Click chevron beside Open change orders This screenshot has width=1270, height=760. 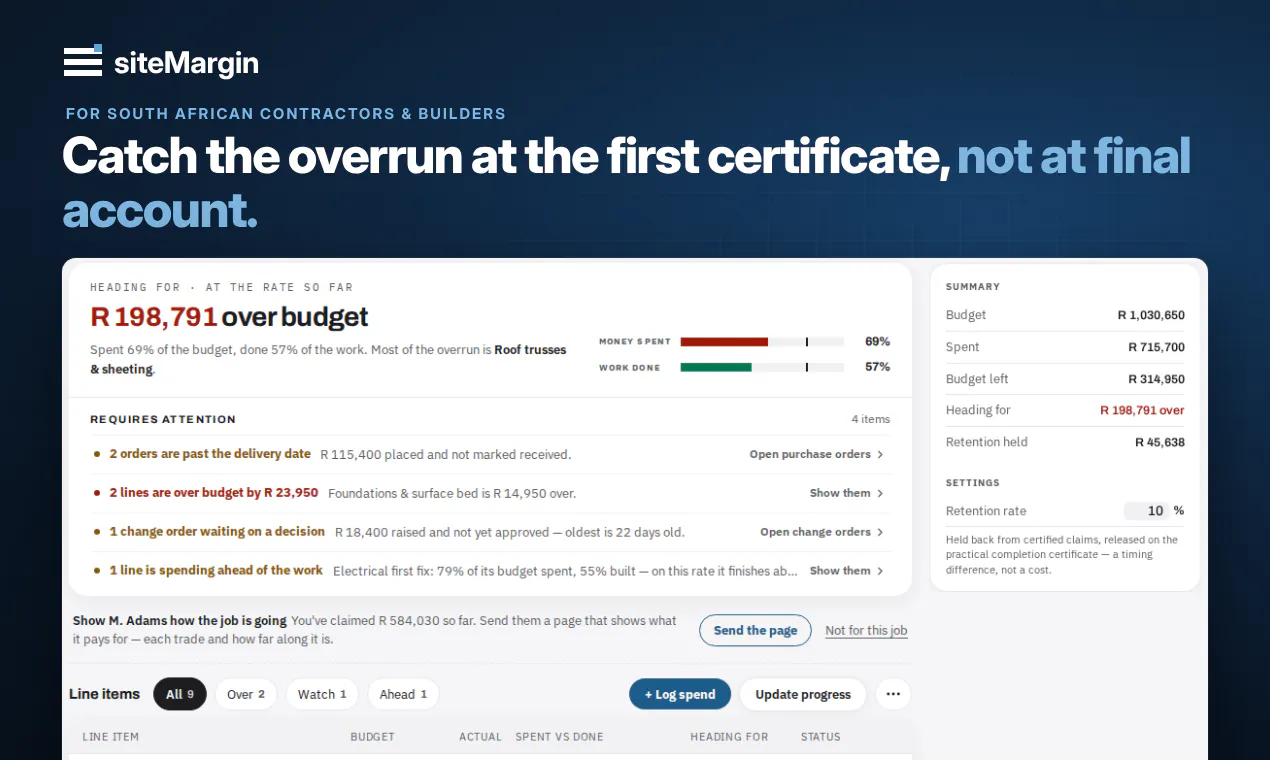880,532
